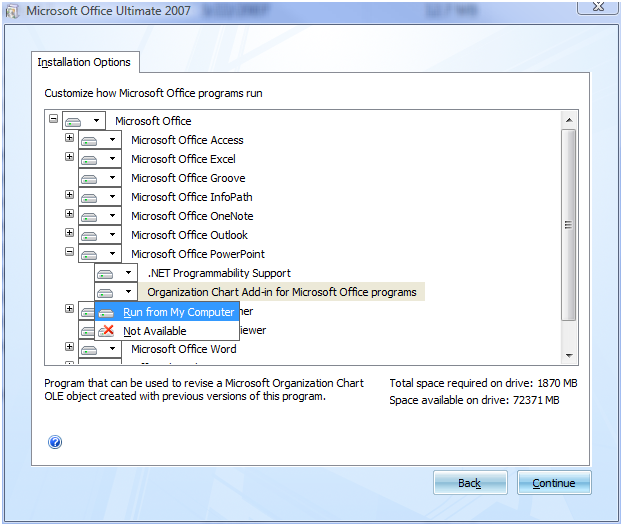Collapse the Microsoft Office PowerPoint node
The width and height of the screenshot is (623, 526).
coord(70,251)
